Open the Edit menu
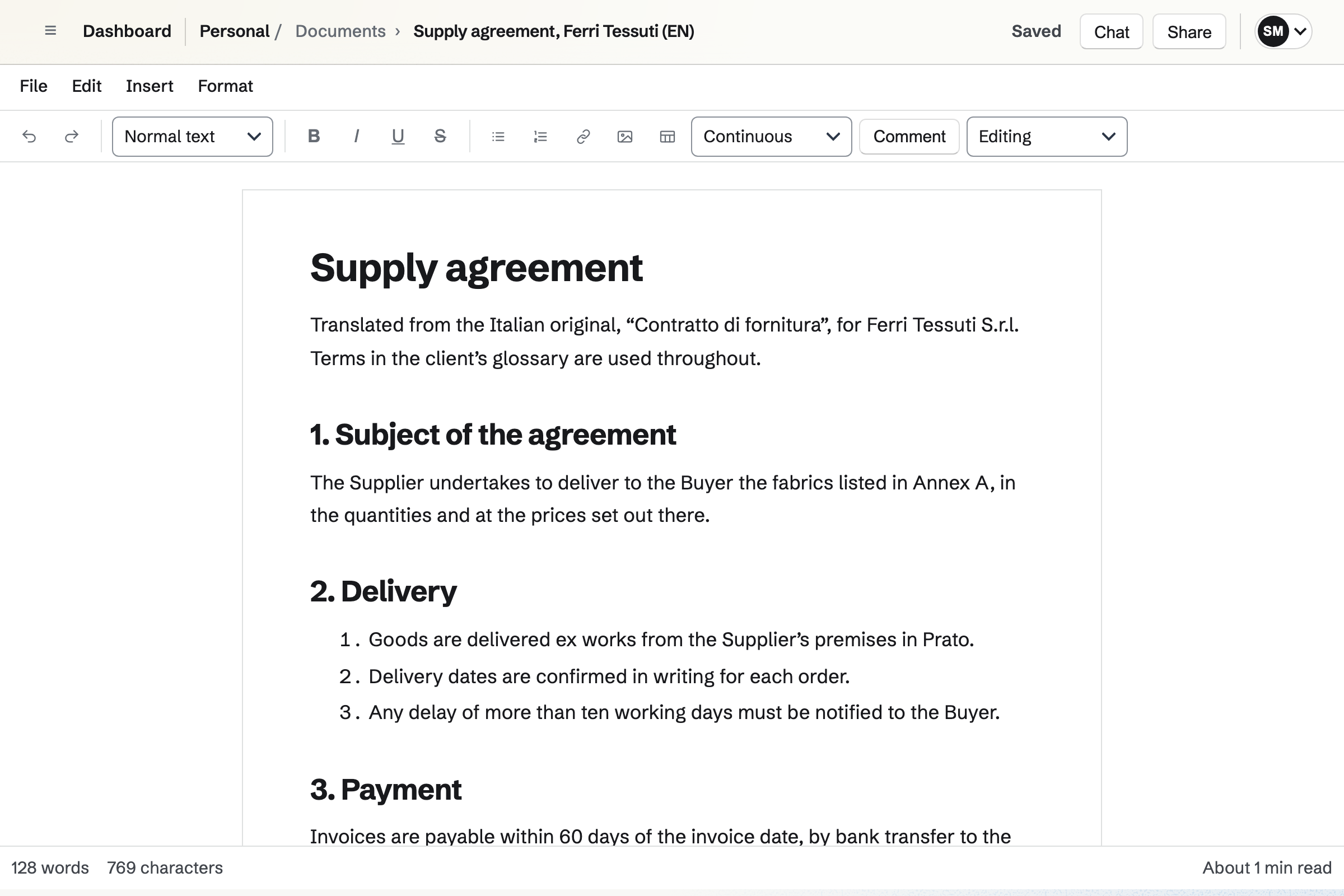1344x896 pixels. click(x=86, y=86)
